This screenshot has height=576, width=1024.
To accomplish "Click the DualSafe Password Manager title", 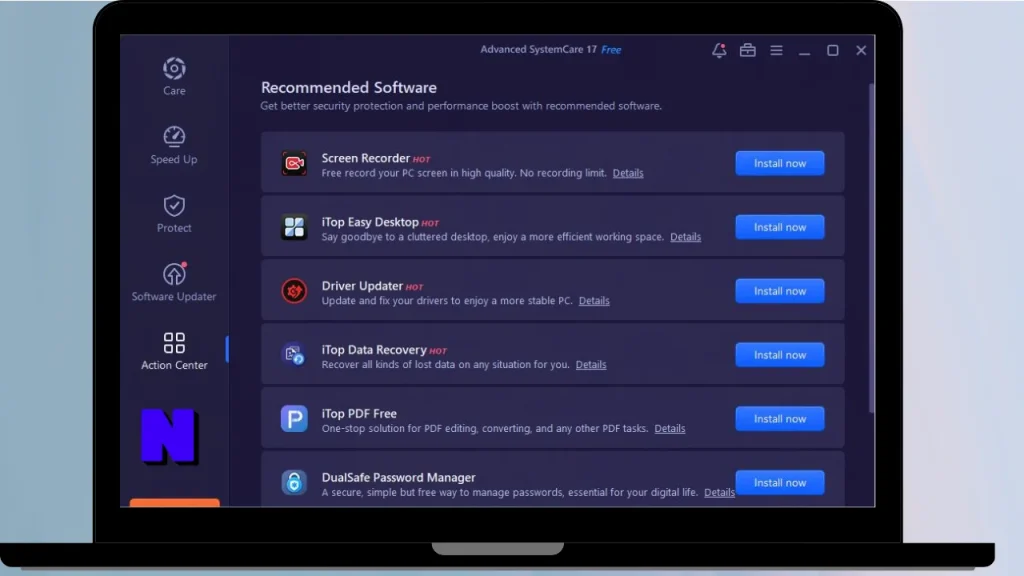I will pos(398,477).
